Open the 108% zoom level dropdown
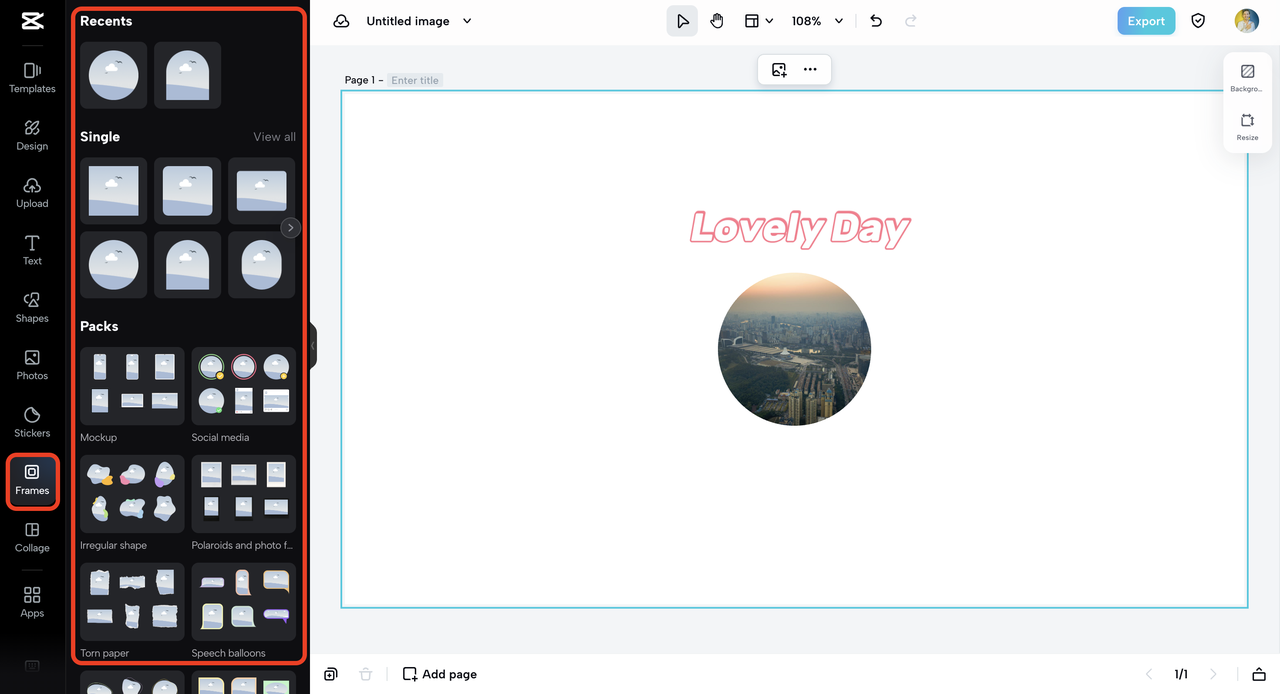This screenshot has width=1280, height=694. [x=818, y=21]
